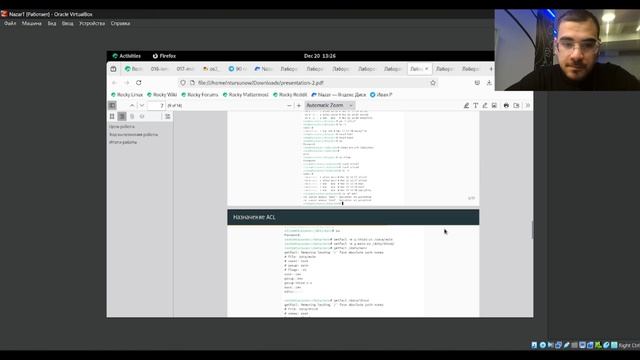The image size is (640, 360).
Task: Open outline entry 'Итоги работы'
Action: click(x=123, y=142)
